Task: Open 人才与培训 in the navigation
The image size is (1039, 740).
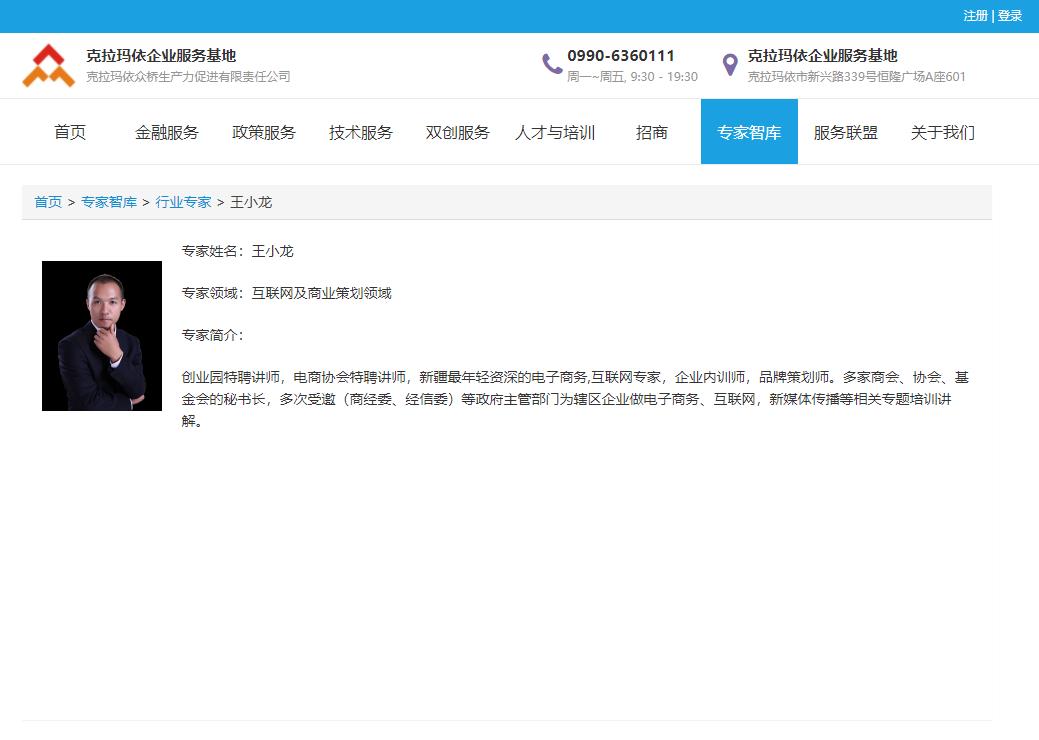Action: [x=555, y=132]
